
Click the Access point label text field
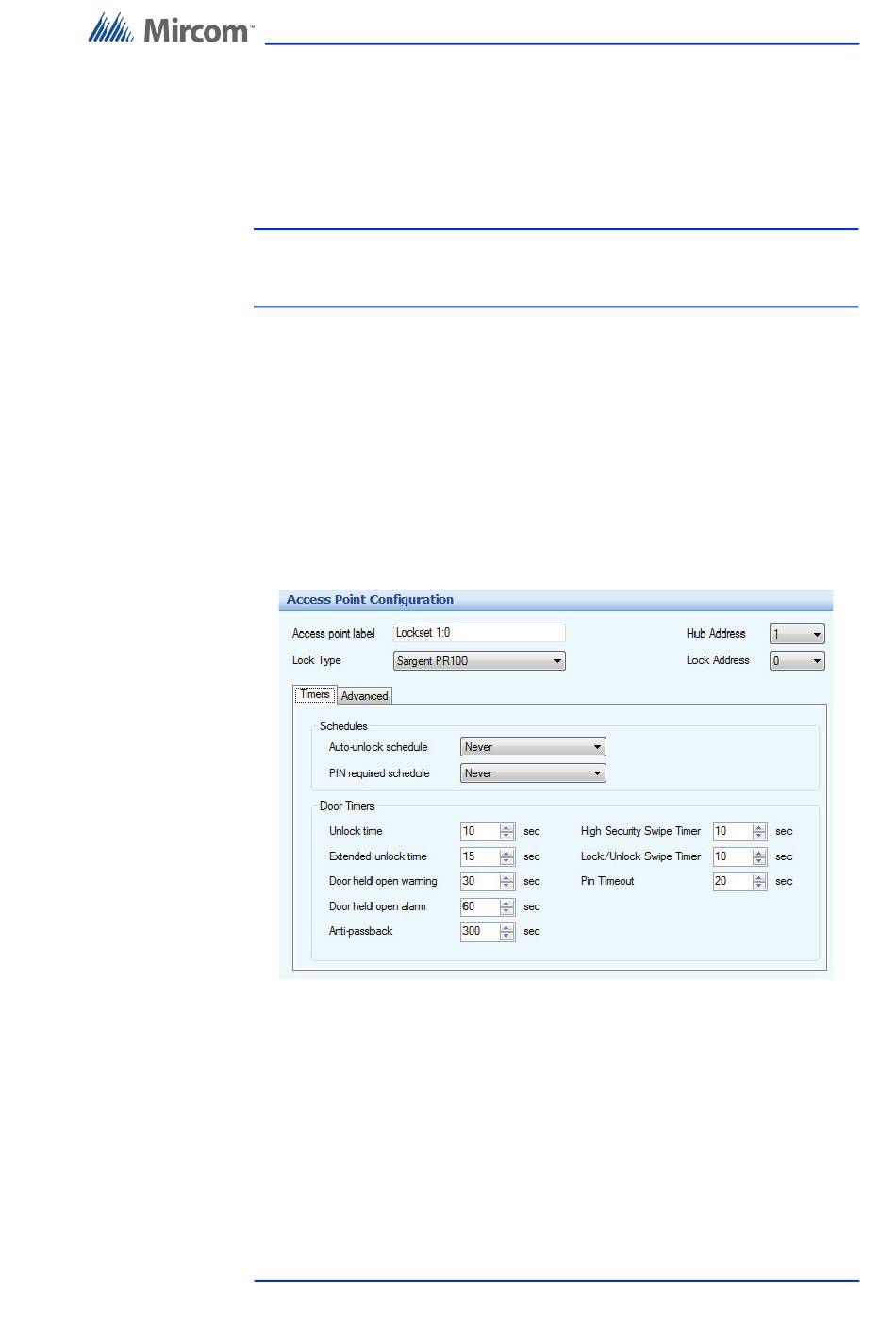479,633
